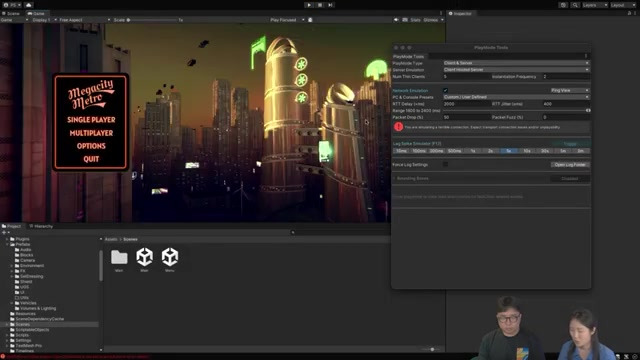The height and width of the screenshot is (360, 640).
Task: Select the 5s lag spike duration
Action: (x=509, y=151)
